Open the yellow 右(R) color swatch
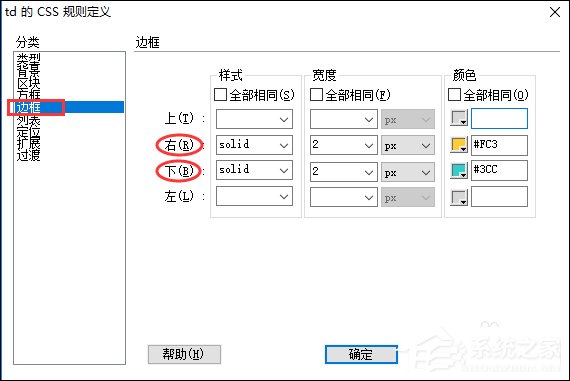Screen dimensions: 570x381 pos(459,145)
